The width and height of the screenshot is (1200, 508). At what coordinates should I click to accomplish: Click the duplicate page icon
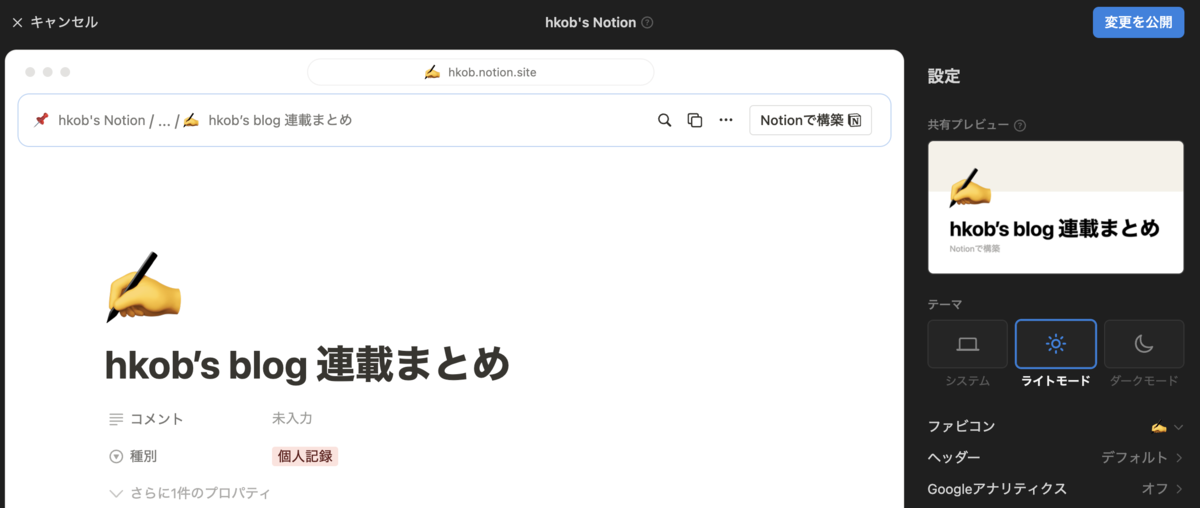[695, 120]
